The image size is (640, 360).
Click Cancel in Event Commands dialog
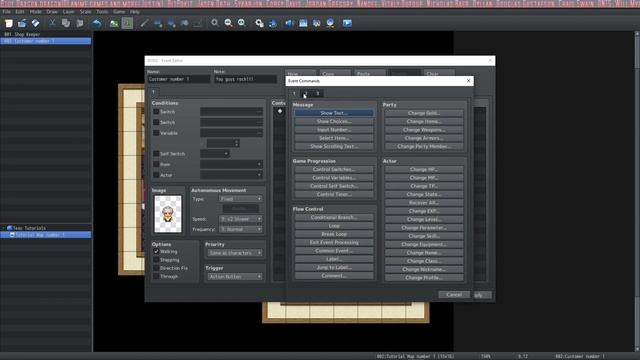coord(454,295)
